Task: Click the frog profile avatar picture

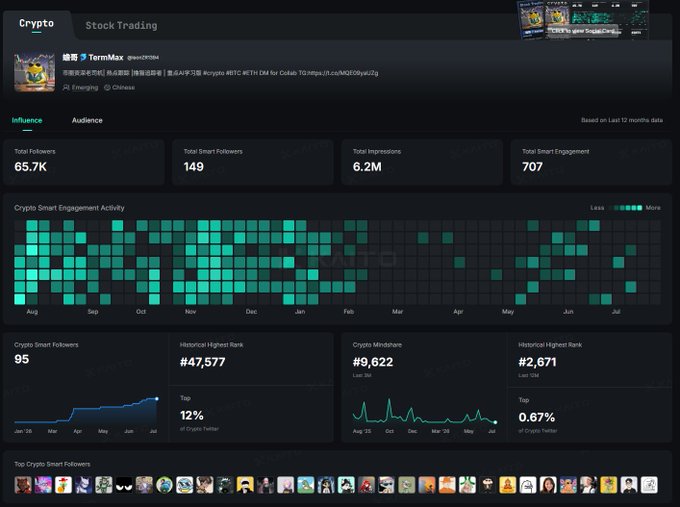Action: (35, 72)
